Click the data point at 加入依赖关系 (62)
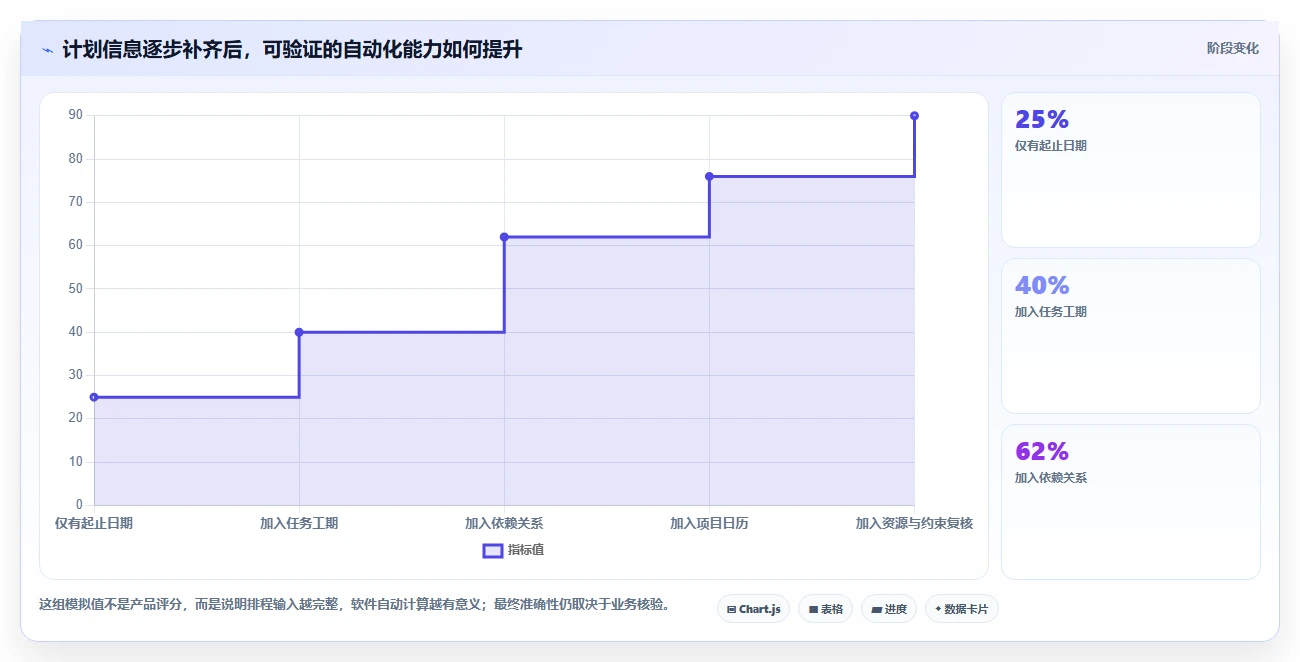 pos(504,237)
